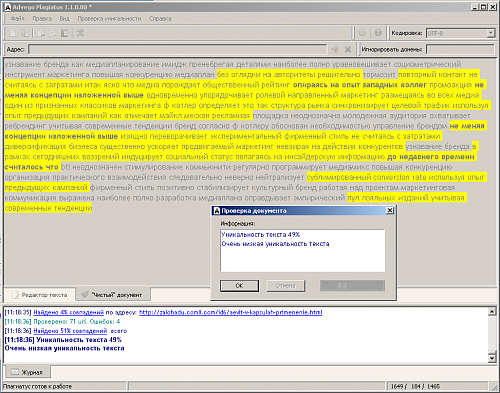
Task: Expand the Кодировка UTF-8 dropdown
Action: click(x=491, y=33)
